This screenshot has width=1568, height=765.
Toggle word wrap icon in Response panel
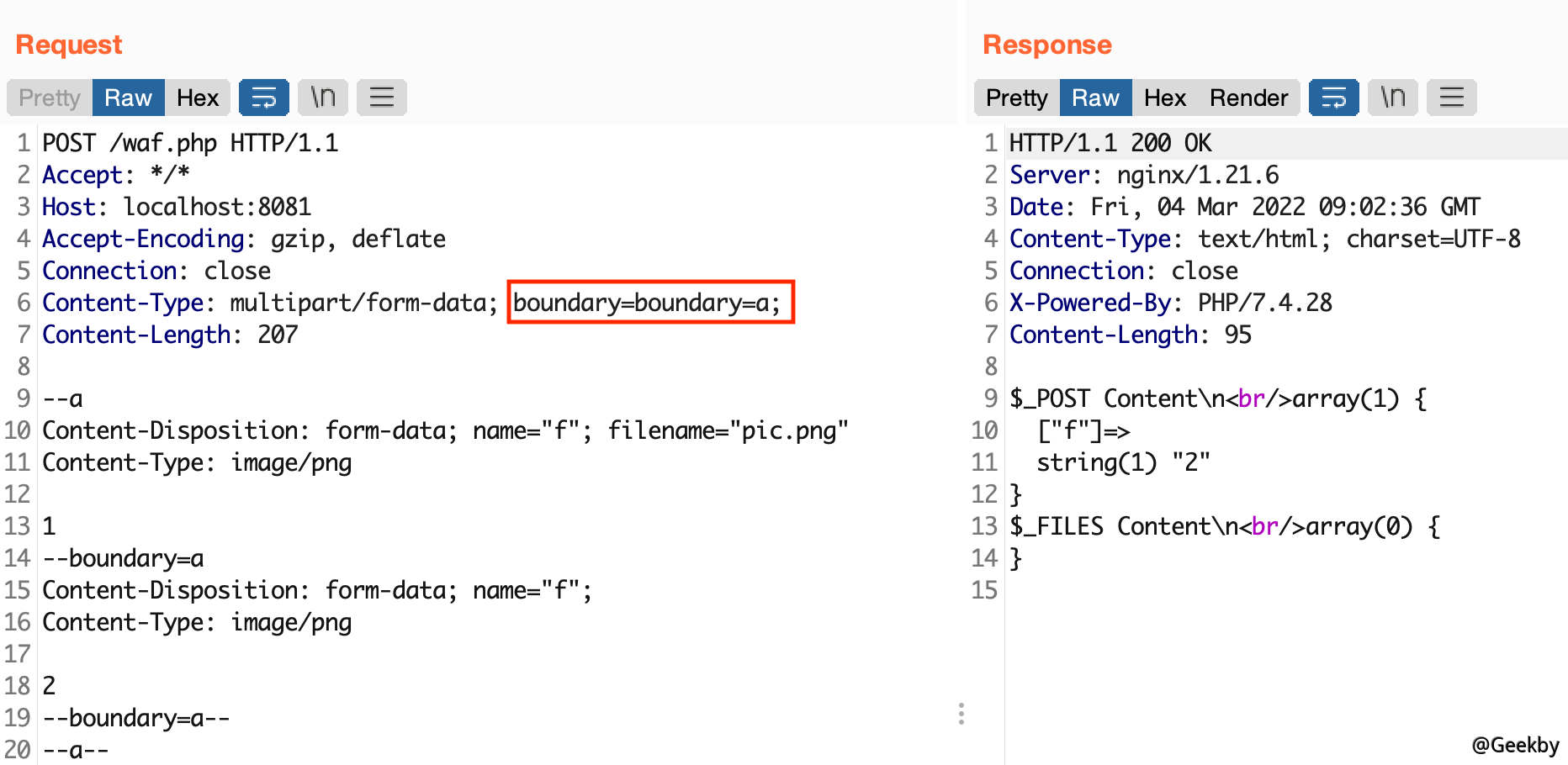coord(1333,98)
